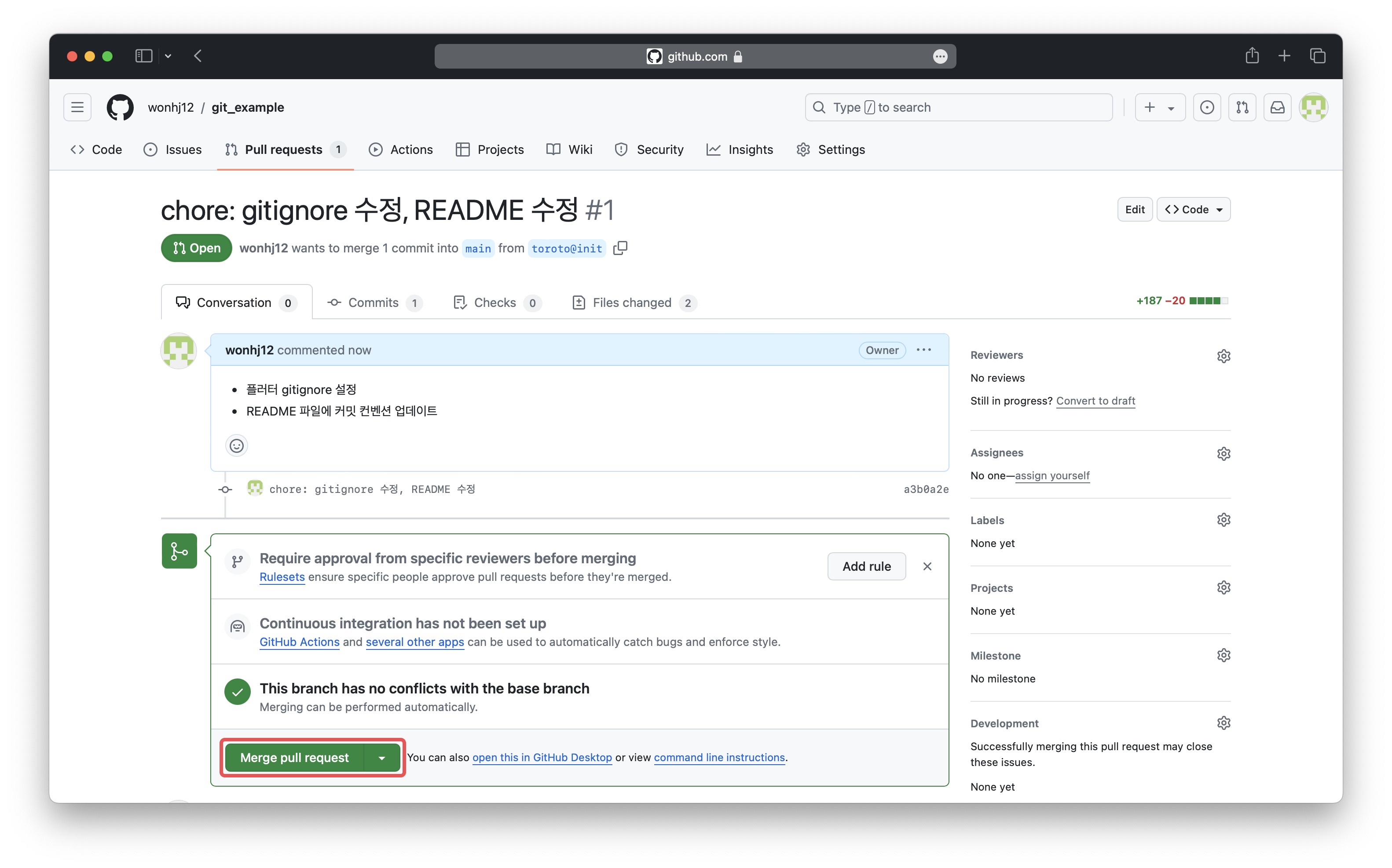Click Safari share icon
The width and height of the screenshot is (1392, 868).
1252,56
